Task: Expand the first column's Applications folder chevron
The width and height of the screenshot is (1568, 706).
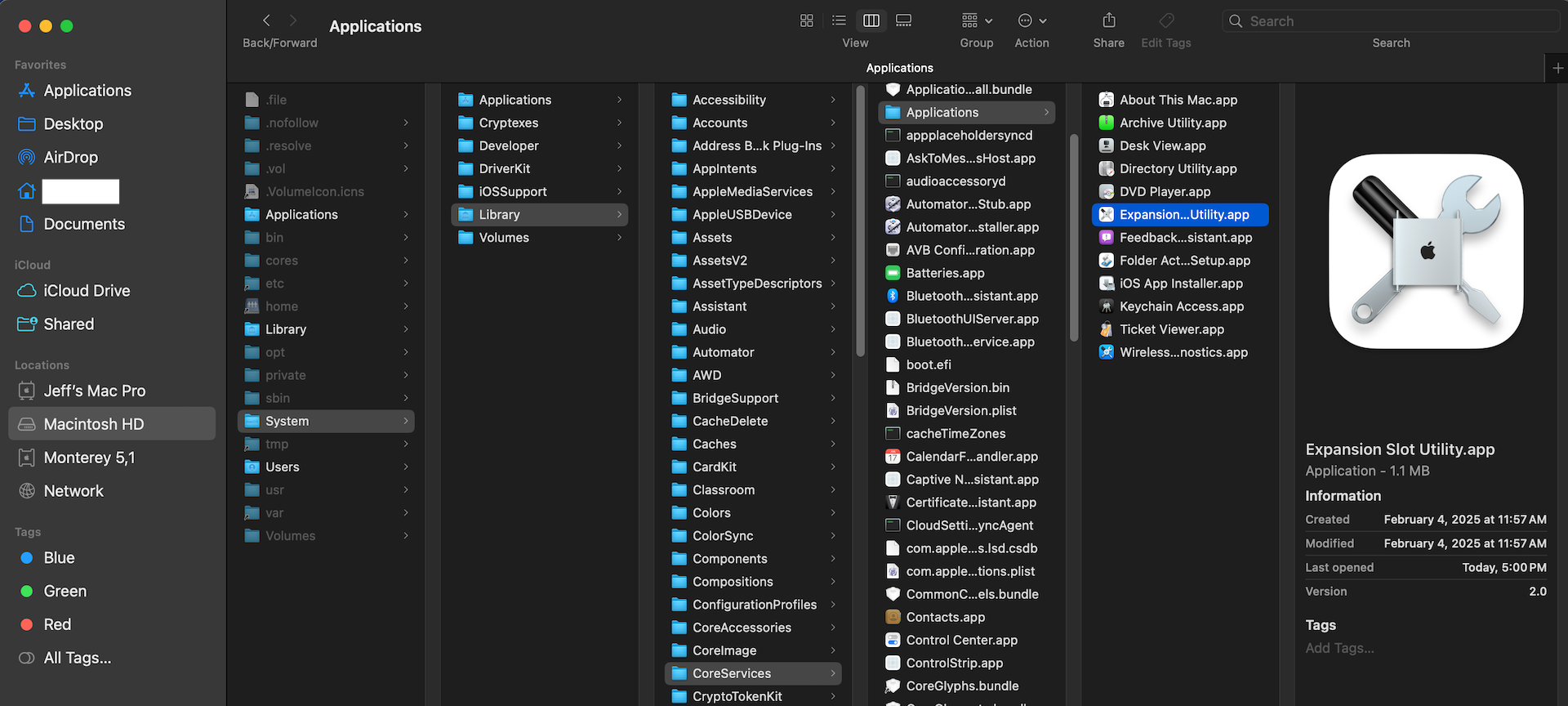Action: pyautogui.click(x=406, y=215)
